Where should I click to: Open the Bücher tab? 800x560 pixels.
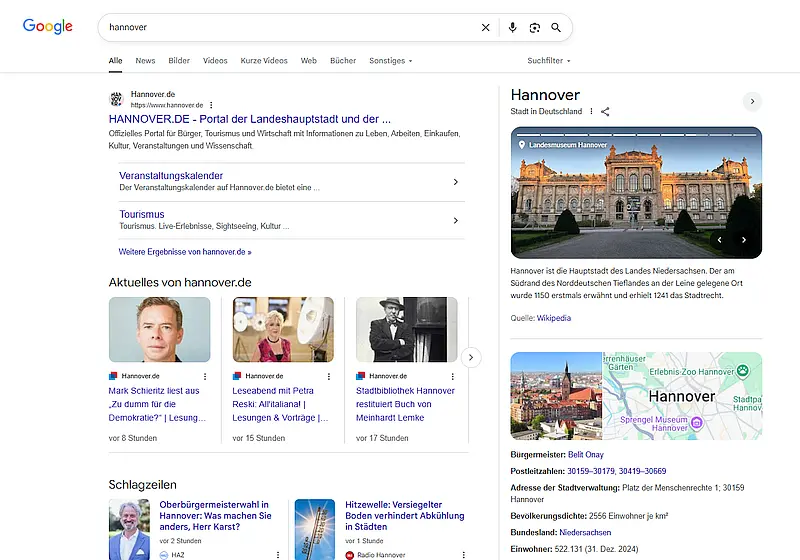tap(343, 60)
